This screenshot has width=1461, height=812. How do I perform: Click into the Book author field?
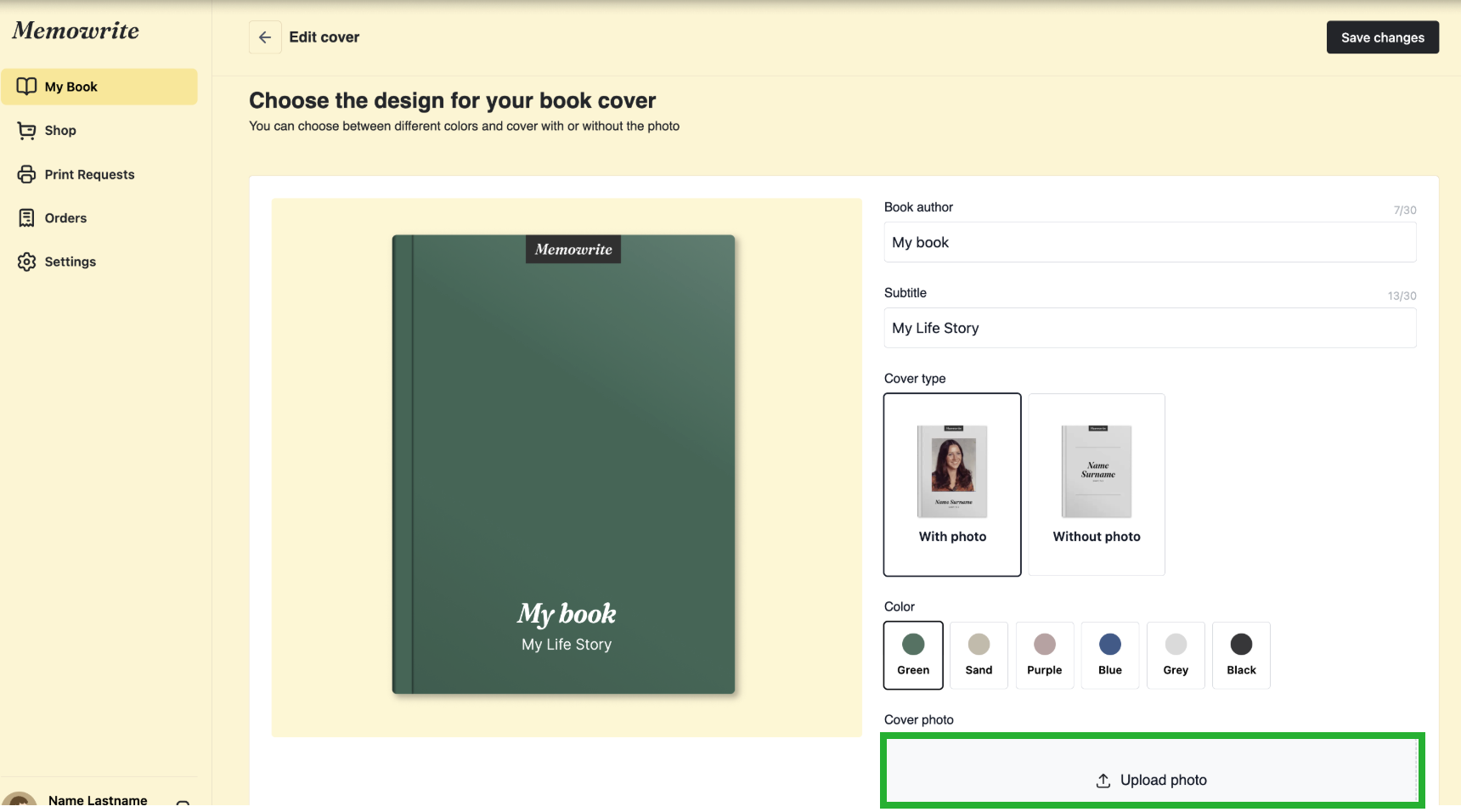(1149, 243)
